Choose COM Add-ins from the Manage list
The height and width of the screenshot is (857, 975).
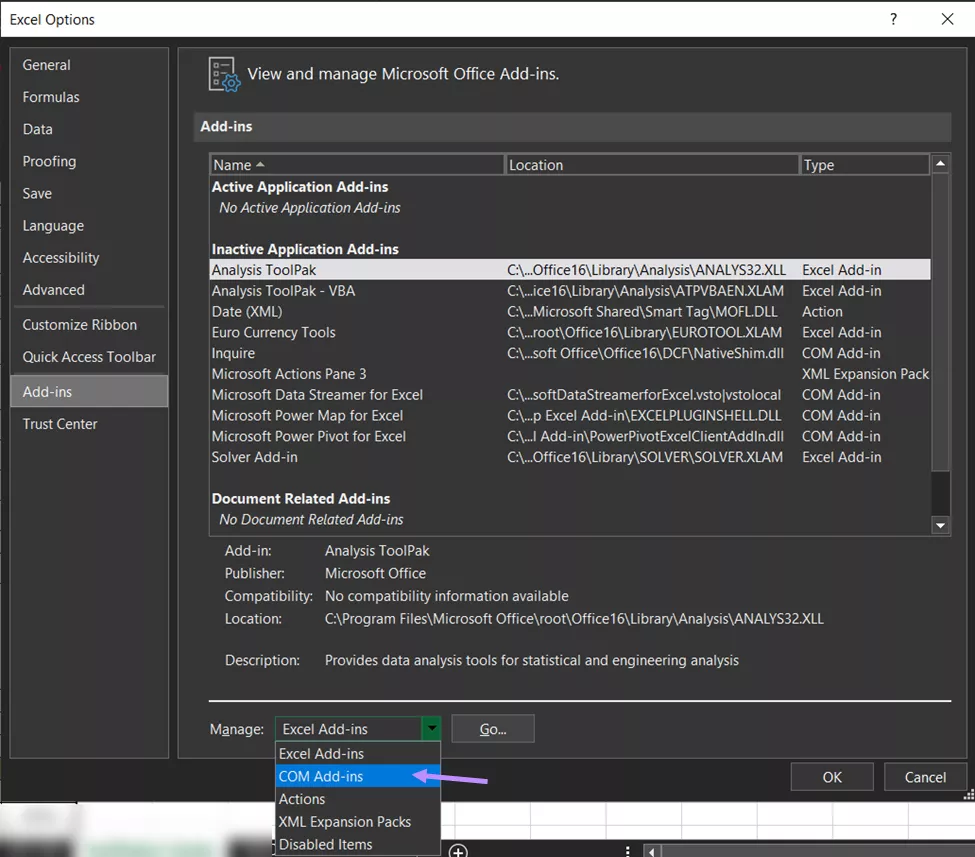point(321,776)
